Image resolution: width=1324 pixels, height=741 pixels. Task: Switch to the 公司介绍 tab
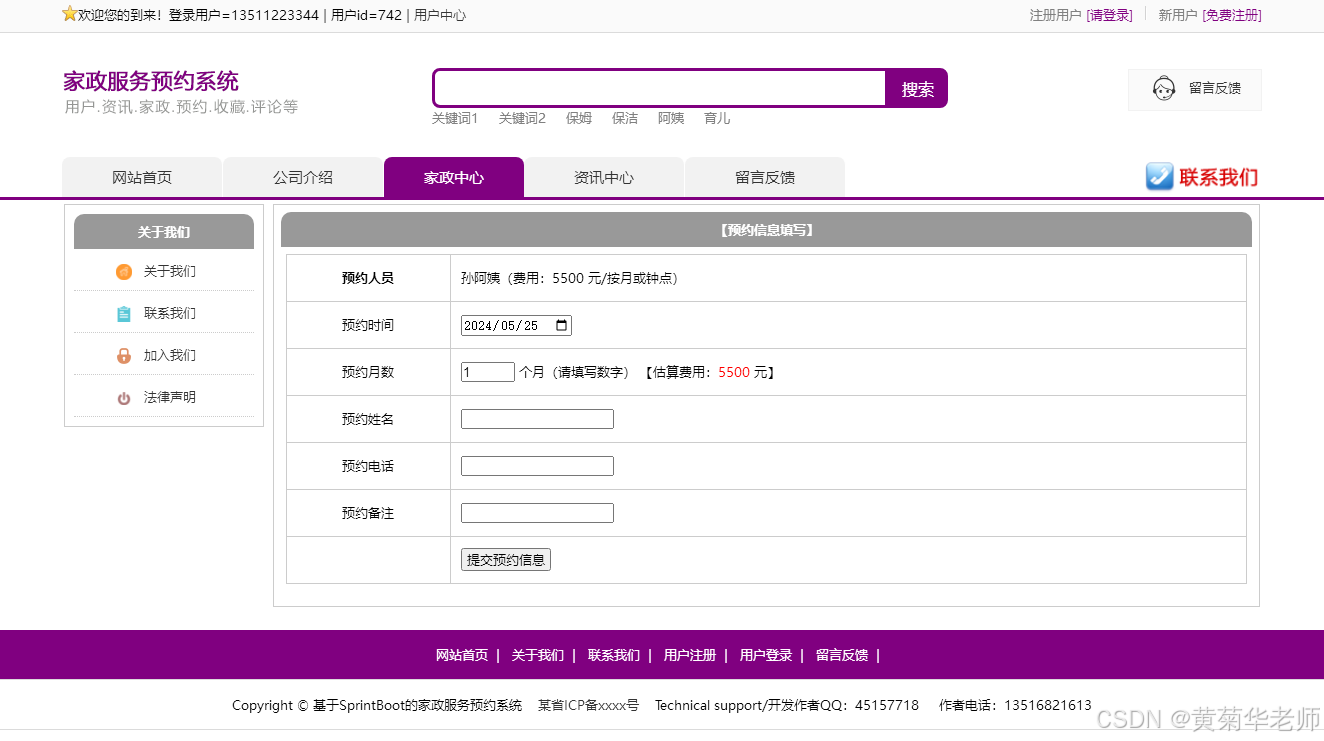(x=303, y=177)
